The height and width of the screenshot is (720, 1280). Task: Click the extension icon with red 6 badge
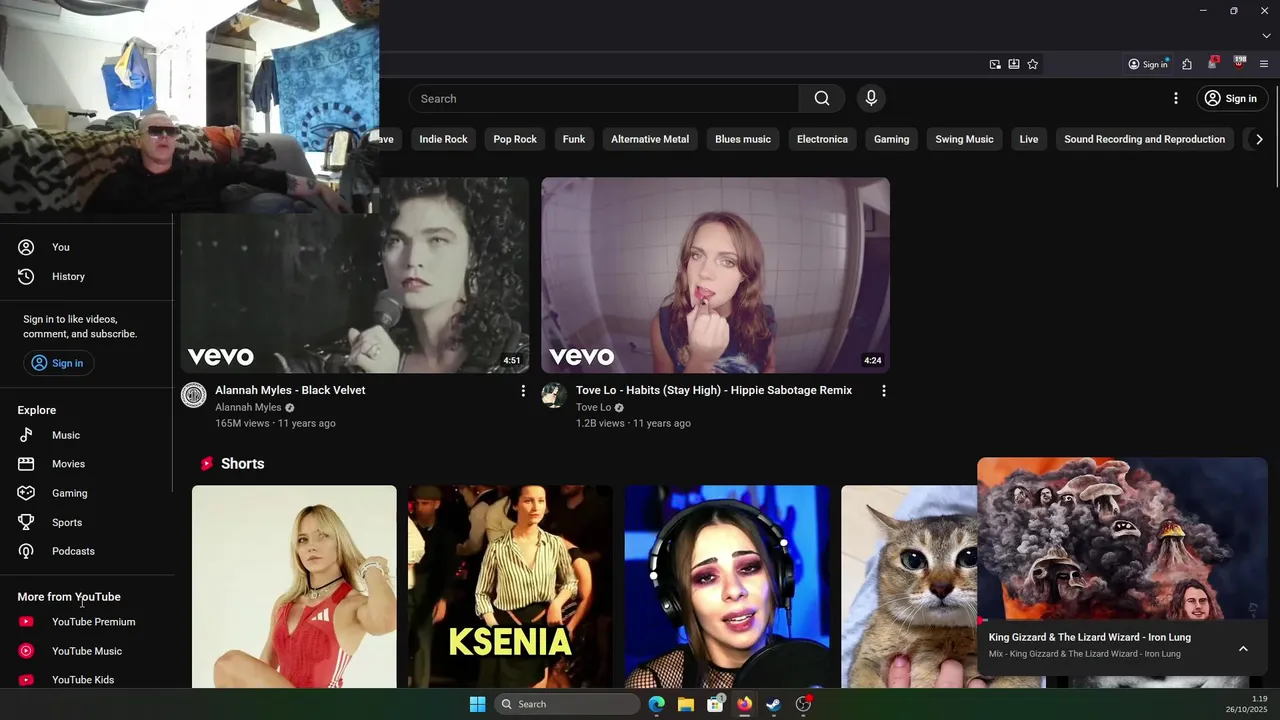[x=1213, y=63]
